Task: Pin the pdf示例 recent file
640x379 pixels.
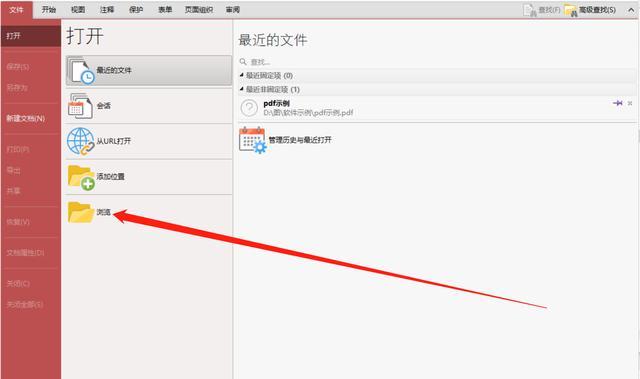Action: tap(618, 103)
